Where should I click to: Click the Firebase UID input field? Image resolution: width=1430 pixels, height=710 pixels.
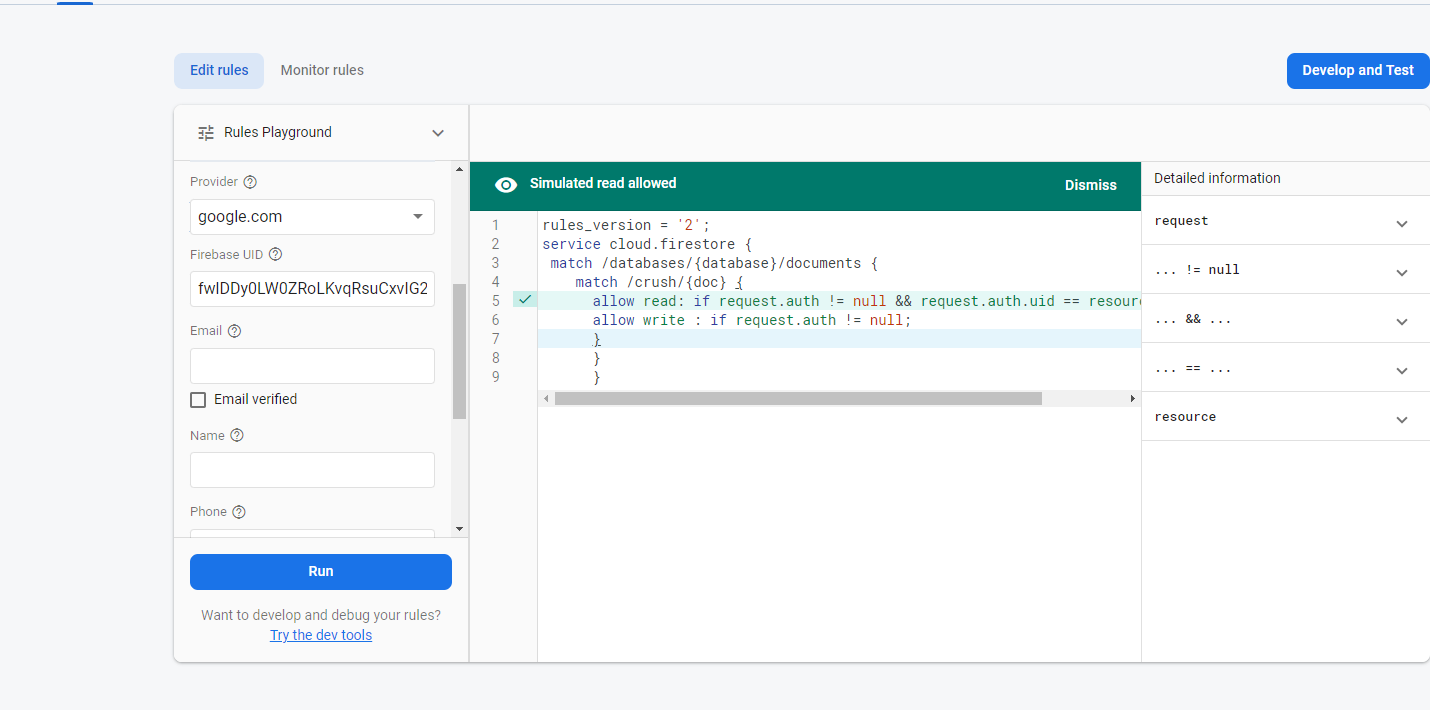coord(312,289)
